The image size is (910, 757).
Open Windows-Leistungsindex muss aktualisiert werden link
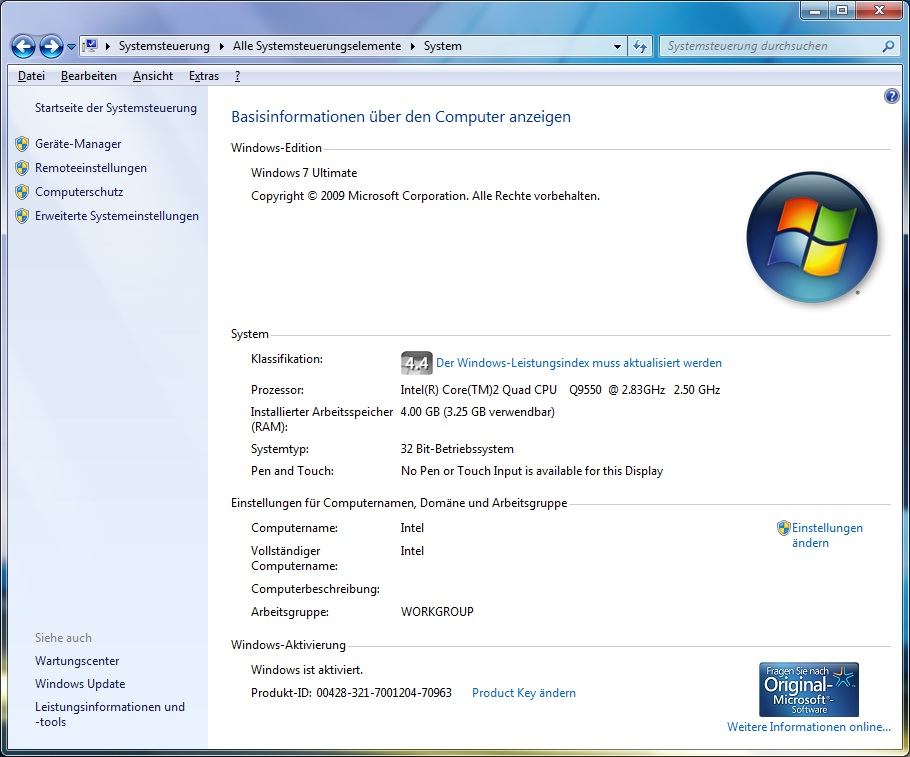coord(579,363)
